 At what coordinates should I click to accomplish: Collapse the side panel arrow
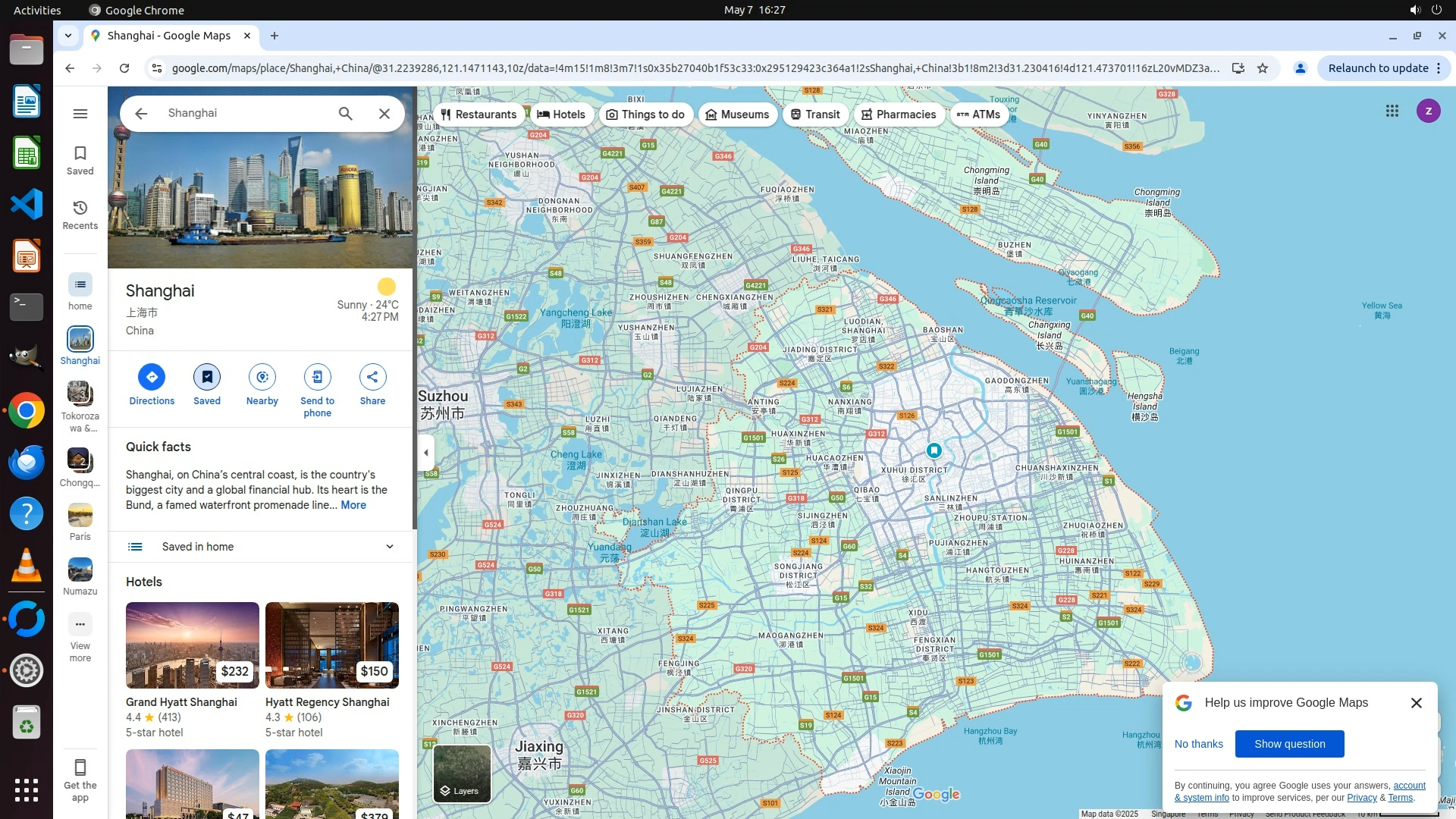click(x=426, y=453)
